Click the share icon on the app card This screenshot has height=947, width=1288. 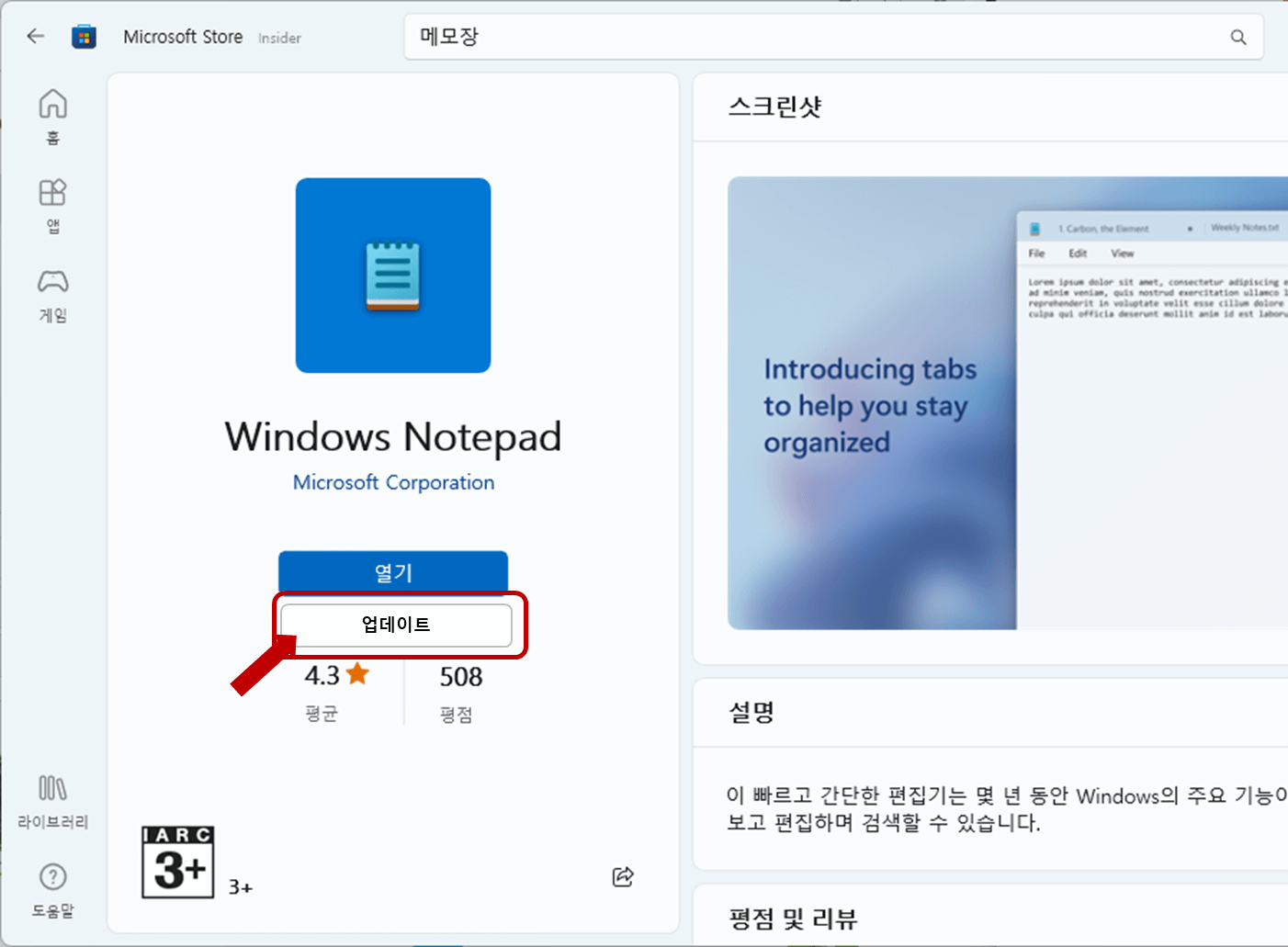pyautogui.click(x=623, y=876)
